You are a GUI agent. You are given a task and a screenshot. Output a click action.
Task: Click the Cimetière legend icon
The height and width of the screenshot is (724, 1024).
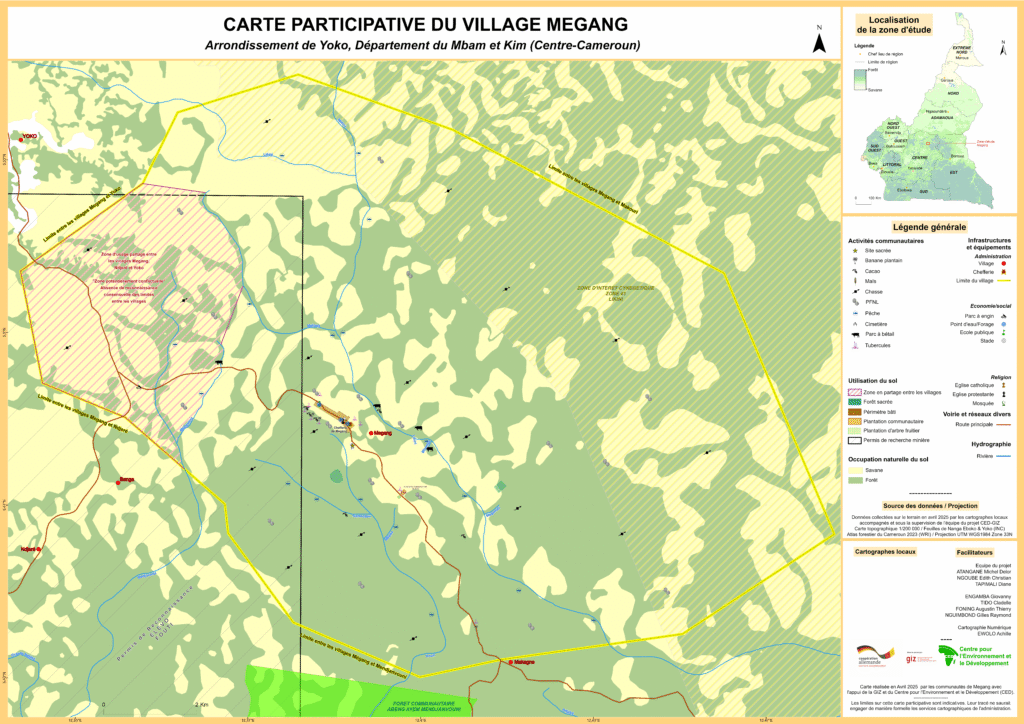(855, 323)
